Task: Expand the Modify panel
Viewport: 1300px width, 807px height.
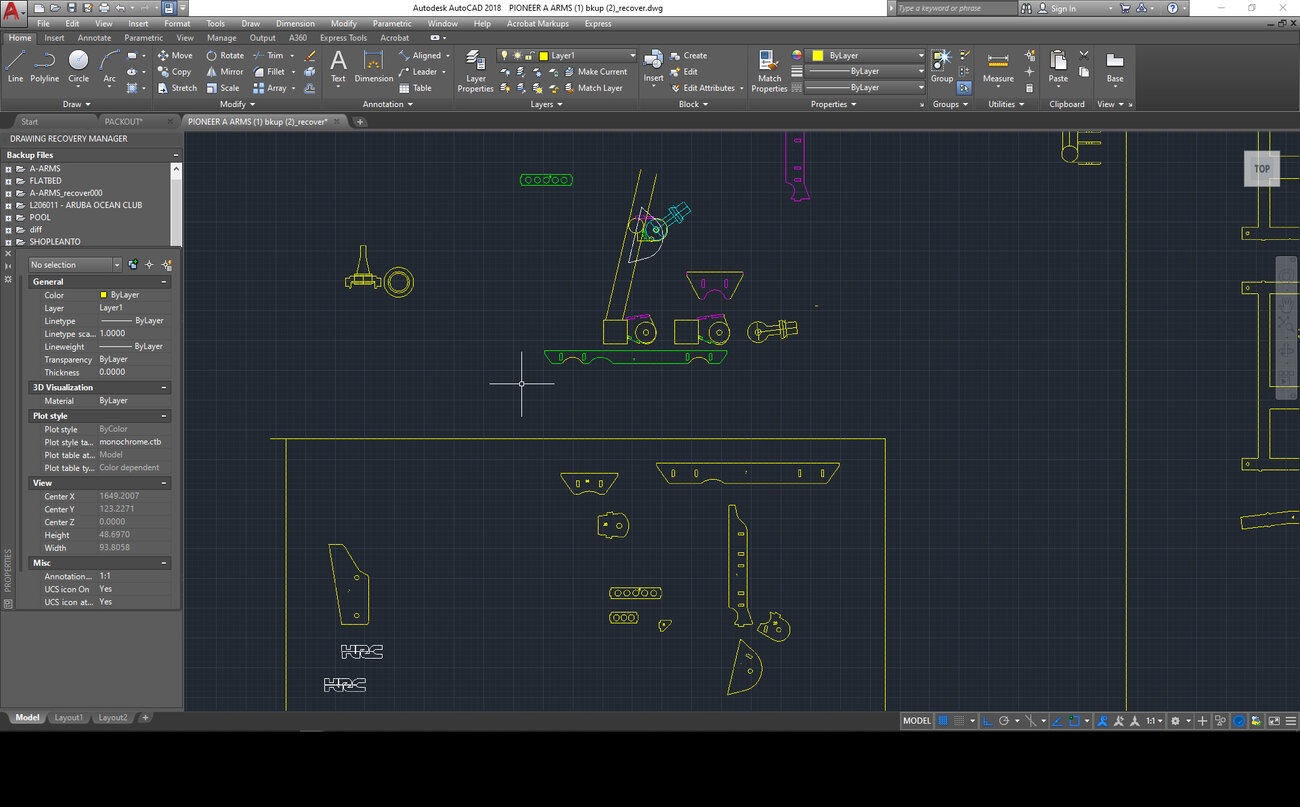Action: click(237, 104)
